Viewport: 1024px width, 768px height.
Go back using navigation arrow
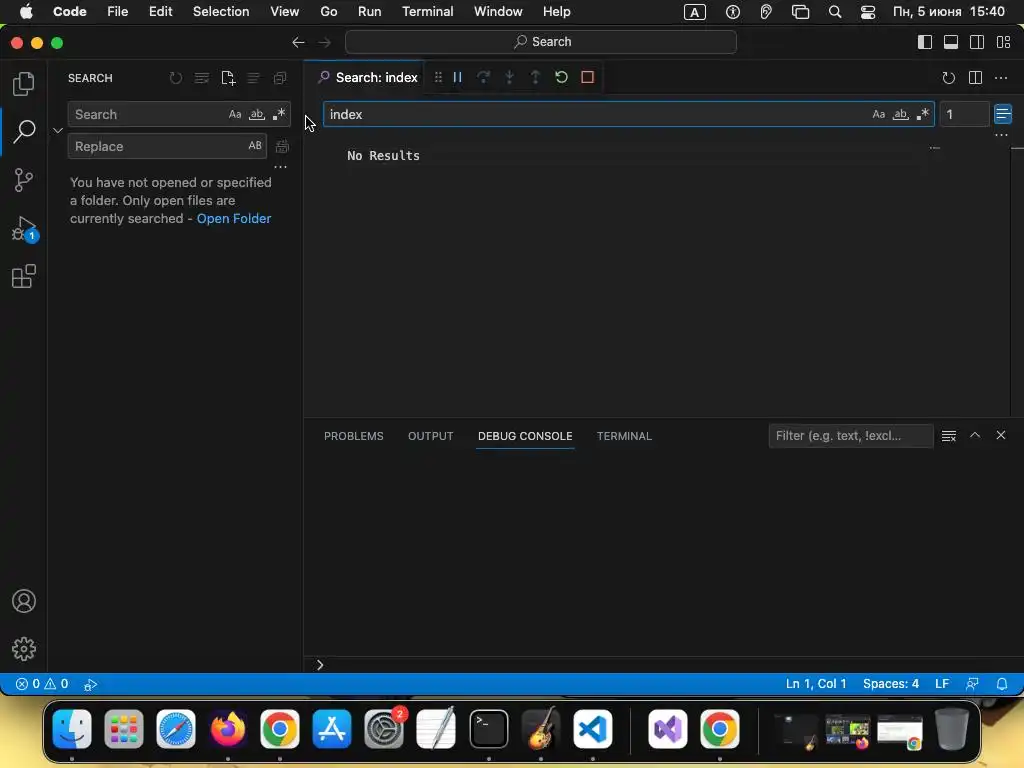click(x=298, y=42)
